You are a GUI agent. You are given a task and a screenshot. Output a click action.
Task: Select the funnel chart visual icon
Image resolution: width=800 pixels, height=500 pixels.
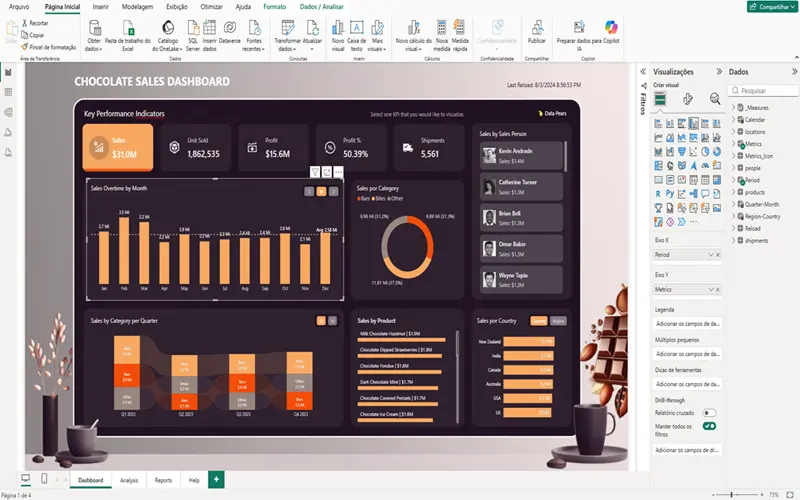[x=682, y=152]
